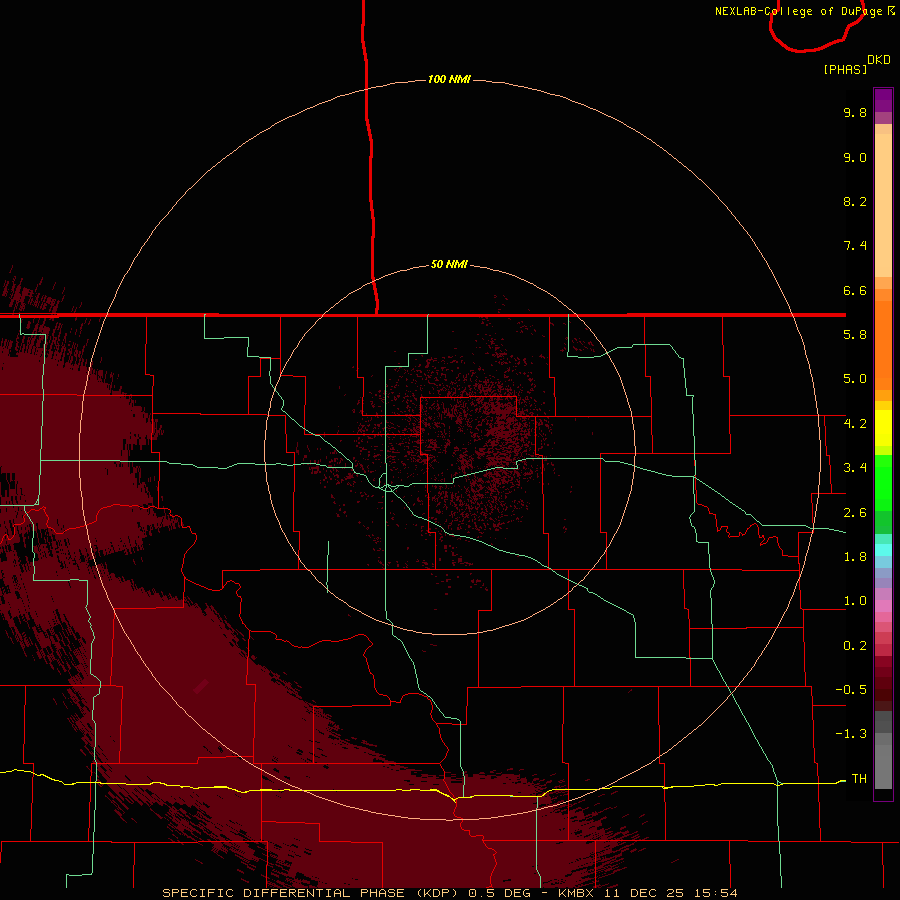Click the 7.4 value on the scale
Viewport: 900px width, 900px height.
pyautogui.click(x=855, y=246)
